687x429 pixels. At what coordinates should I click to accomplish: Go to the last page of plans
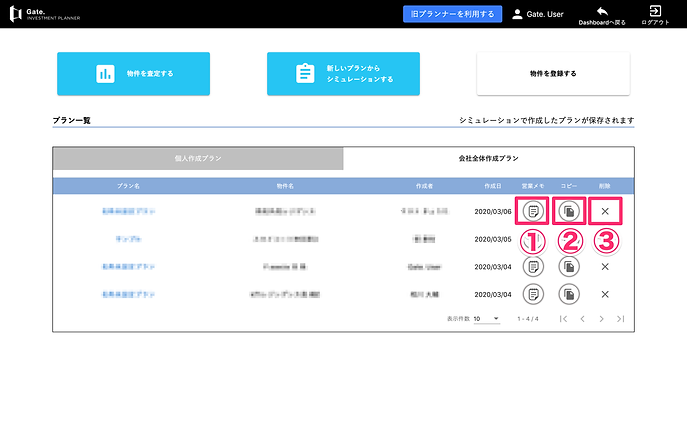[620, 319]
